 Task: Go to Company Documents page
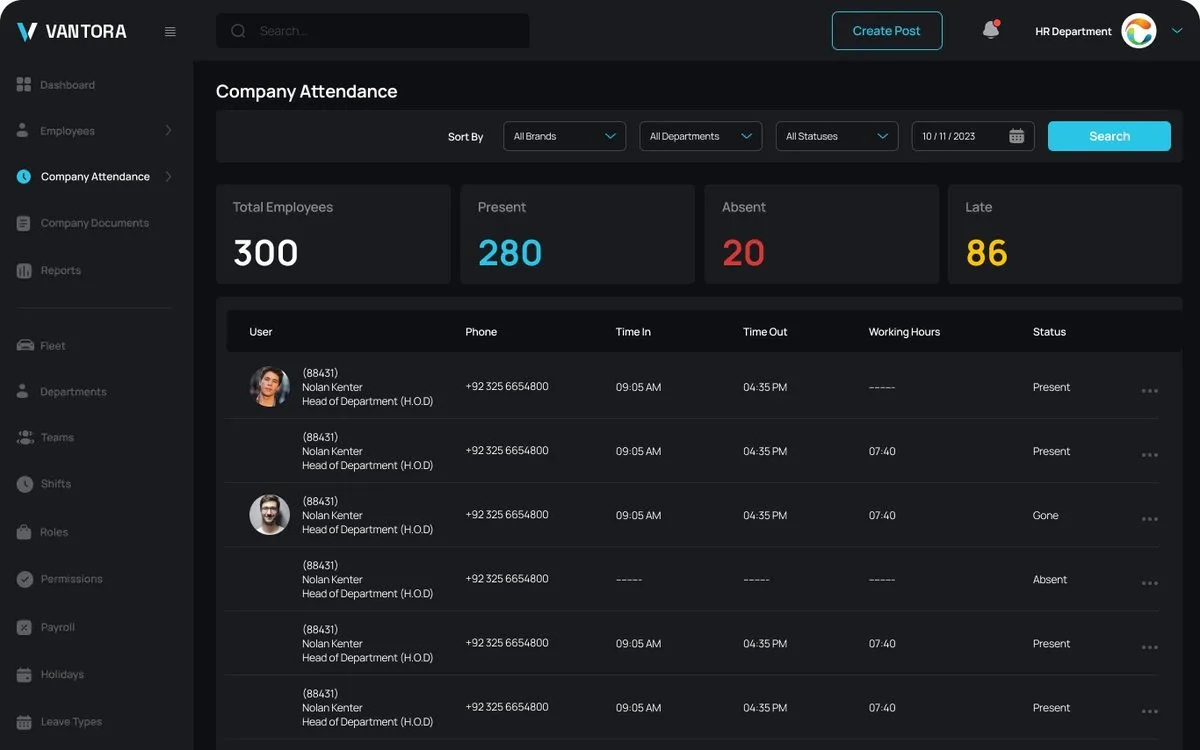[x=96, y=223]
